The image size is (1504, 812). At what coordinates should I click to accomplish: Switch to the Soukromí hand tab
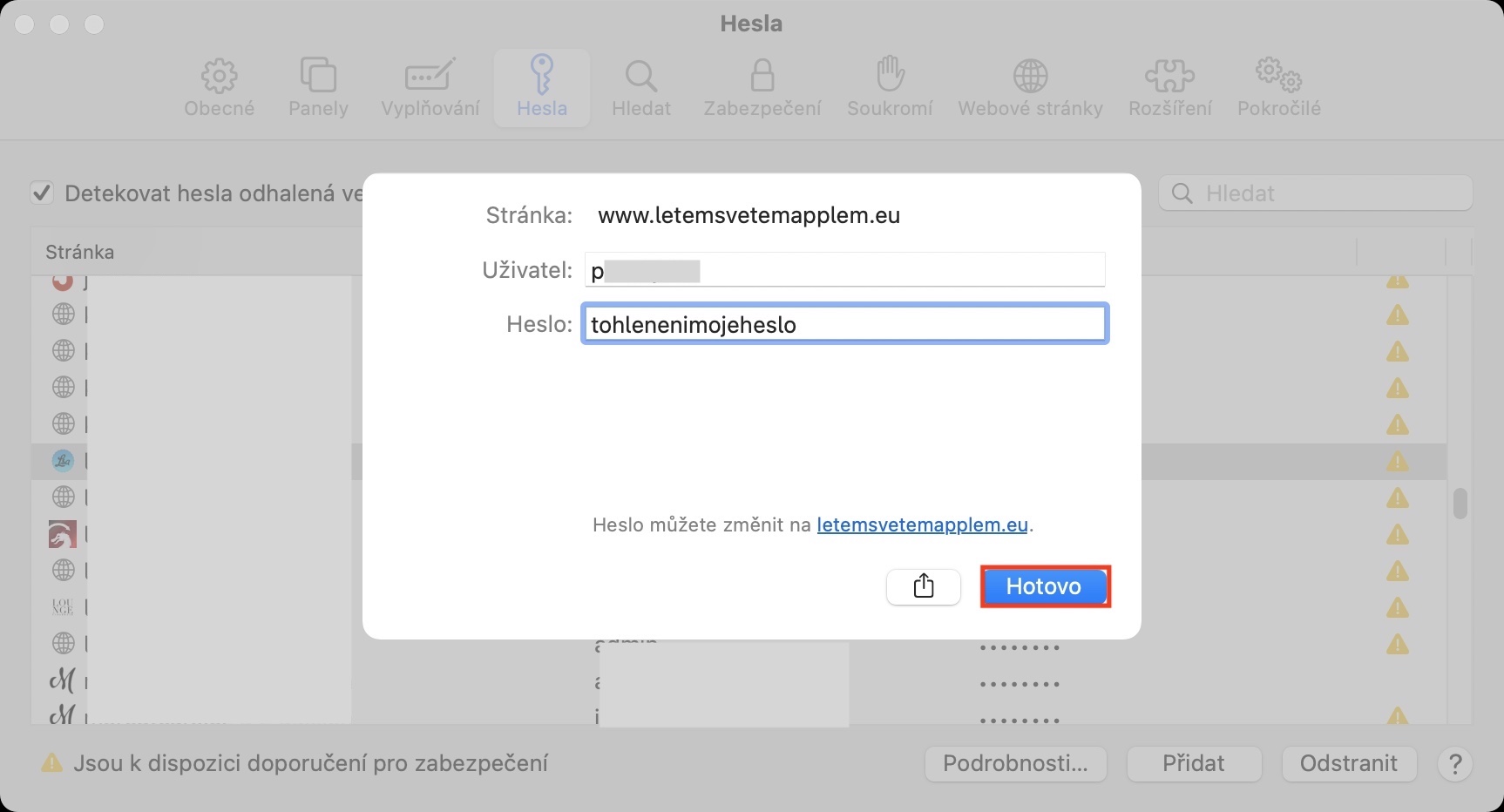pyautogui.click(x=890, y=88)
